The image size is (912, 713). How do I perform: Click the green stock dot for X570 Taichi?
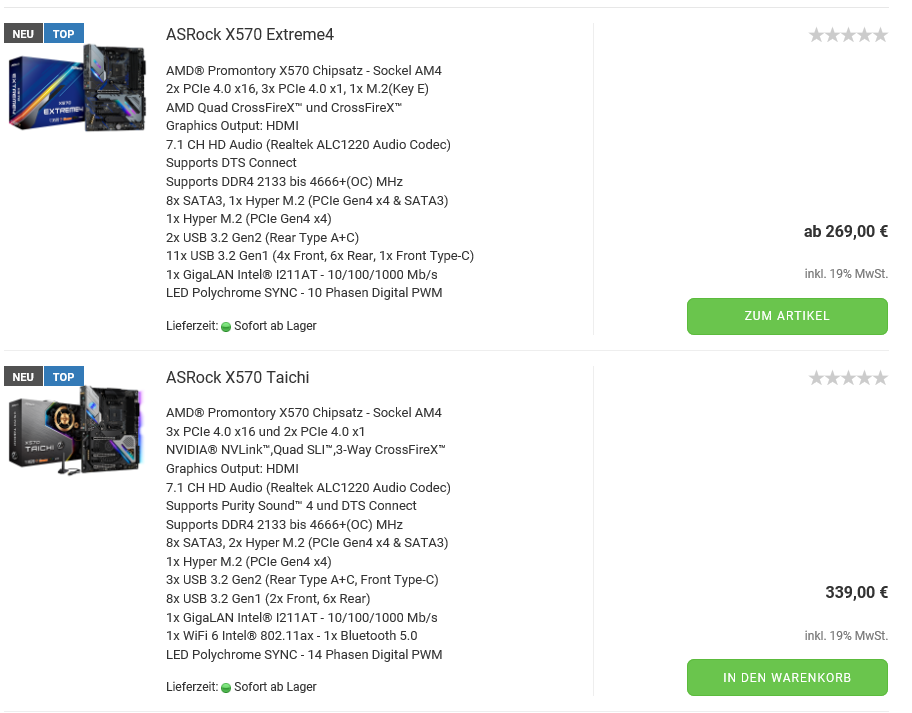tap(226, 688)
